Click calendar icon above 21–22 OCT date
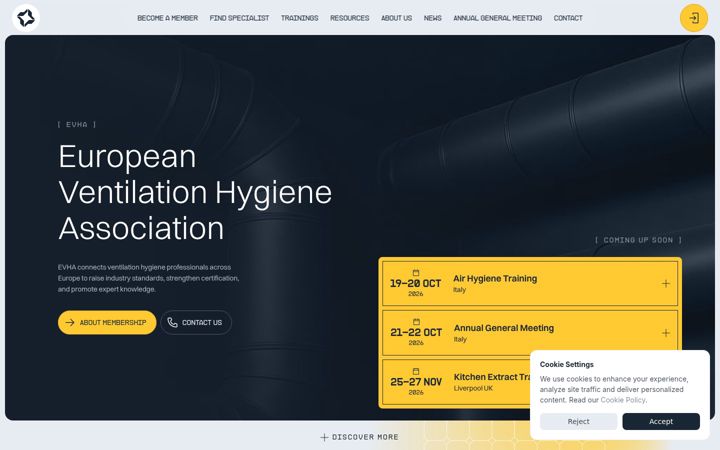The width and height of the screenshot is (720, 450). pyautogui.click(x=416, y=322)
